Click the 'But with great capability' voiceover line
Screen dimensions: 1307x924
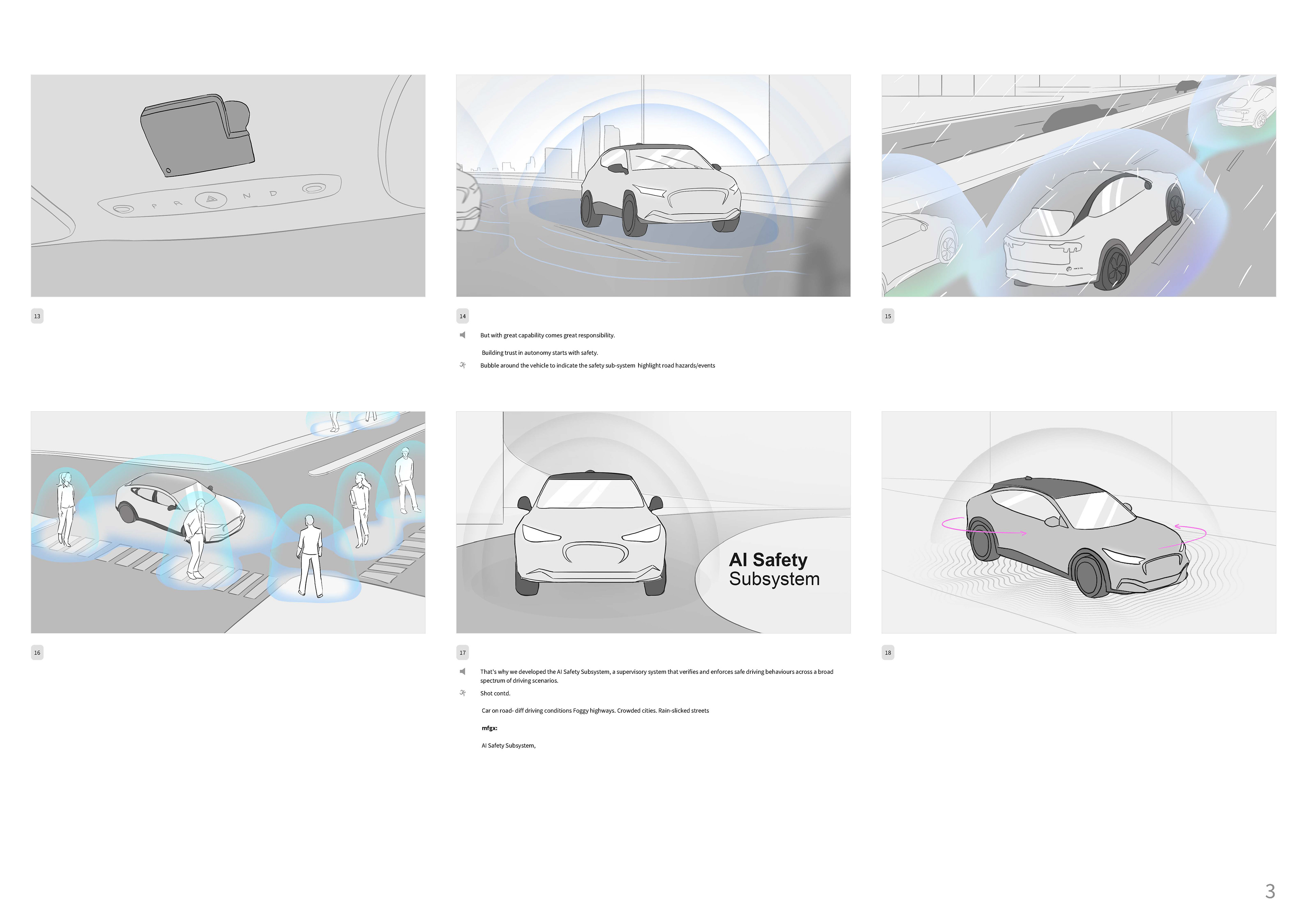point(548,335)
